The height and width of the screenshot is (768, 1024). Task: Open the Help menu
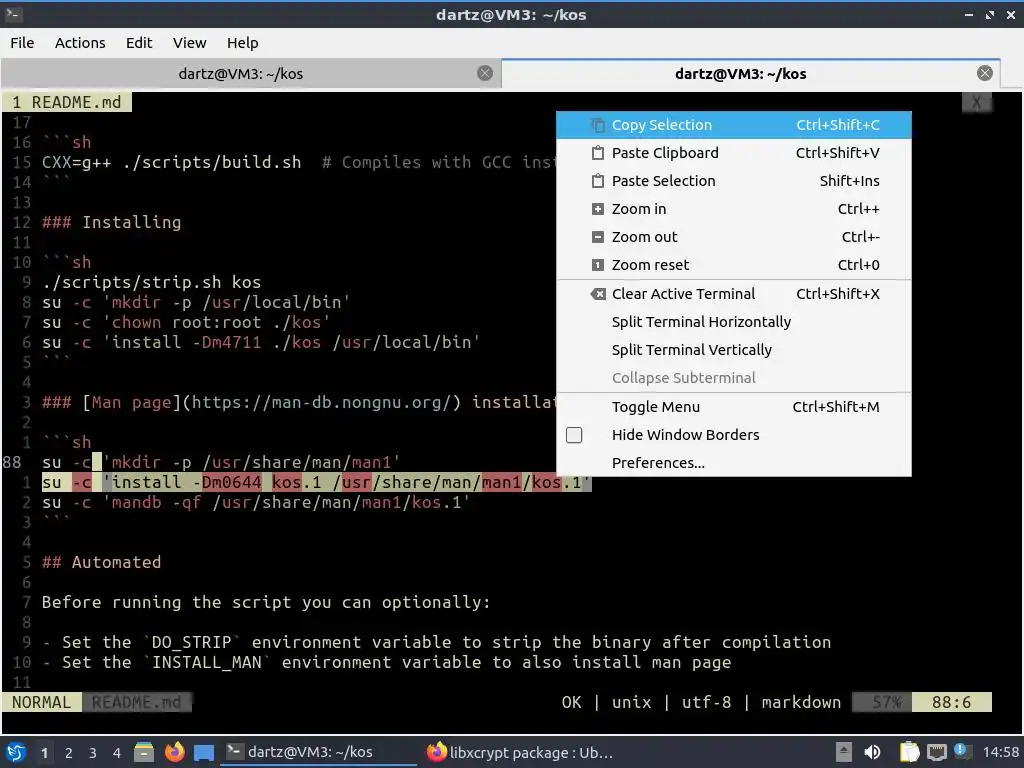pyautogui.click(x=242, y=43)
